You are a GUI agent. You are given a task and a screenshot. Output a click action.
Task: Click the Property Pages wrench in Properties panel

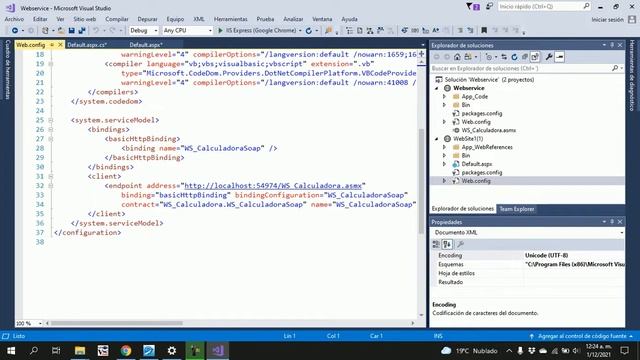[460, 244]
